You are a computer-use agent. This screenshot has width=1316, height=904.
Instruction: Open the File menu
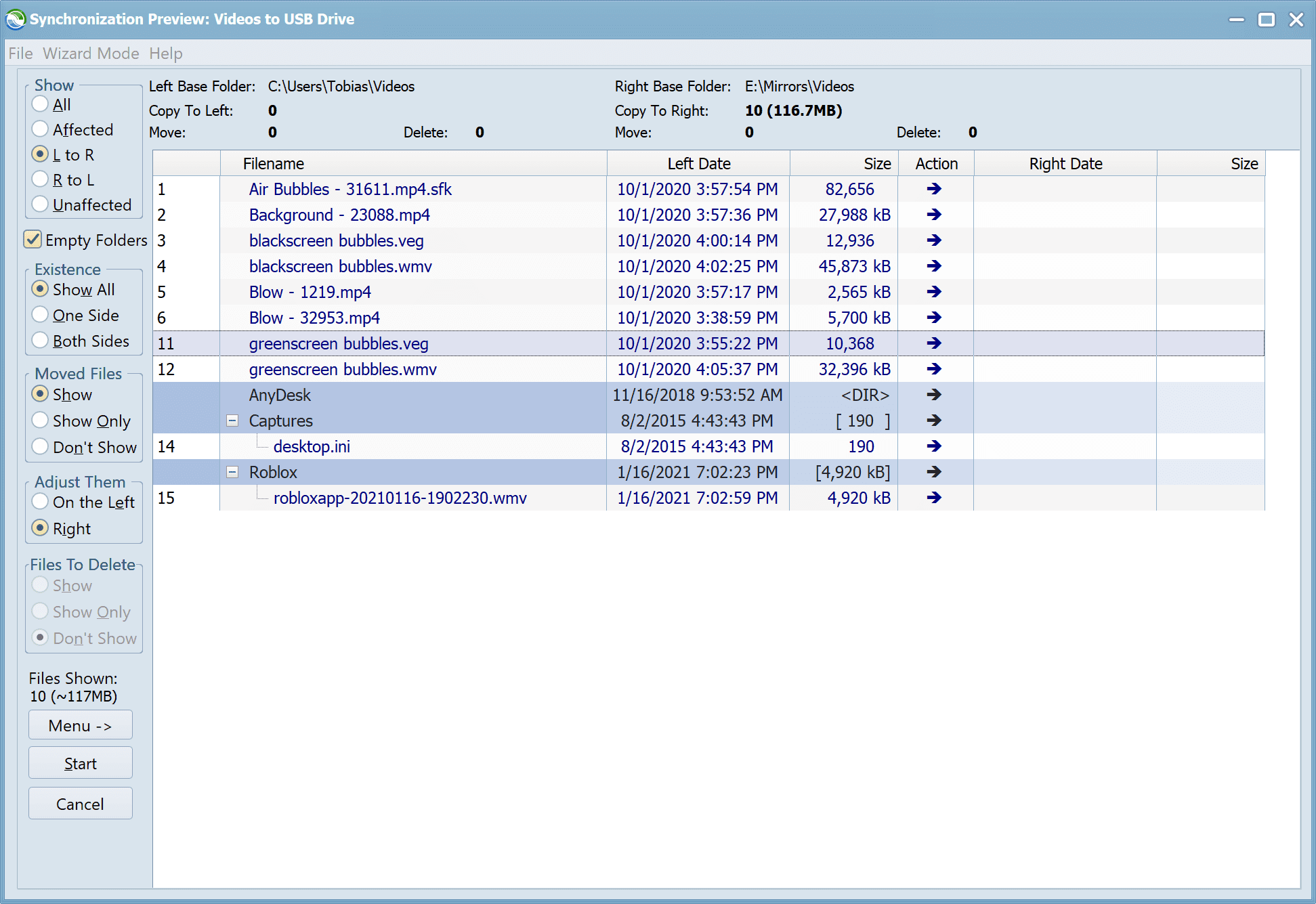20,53
